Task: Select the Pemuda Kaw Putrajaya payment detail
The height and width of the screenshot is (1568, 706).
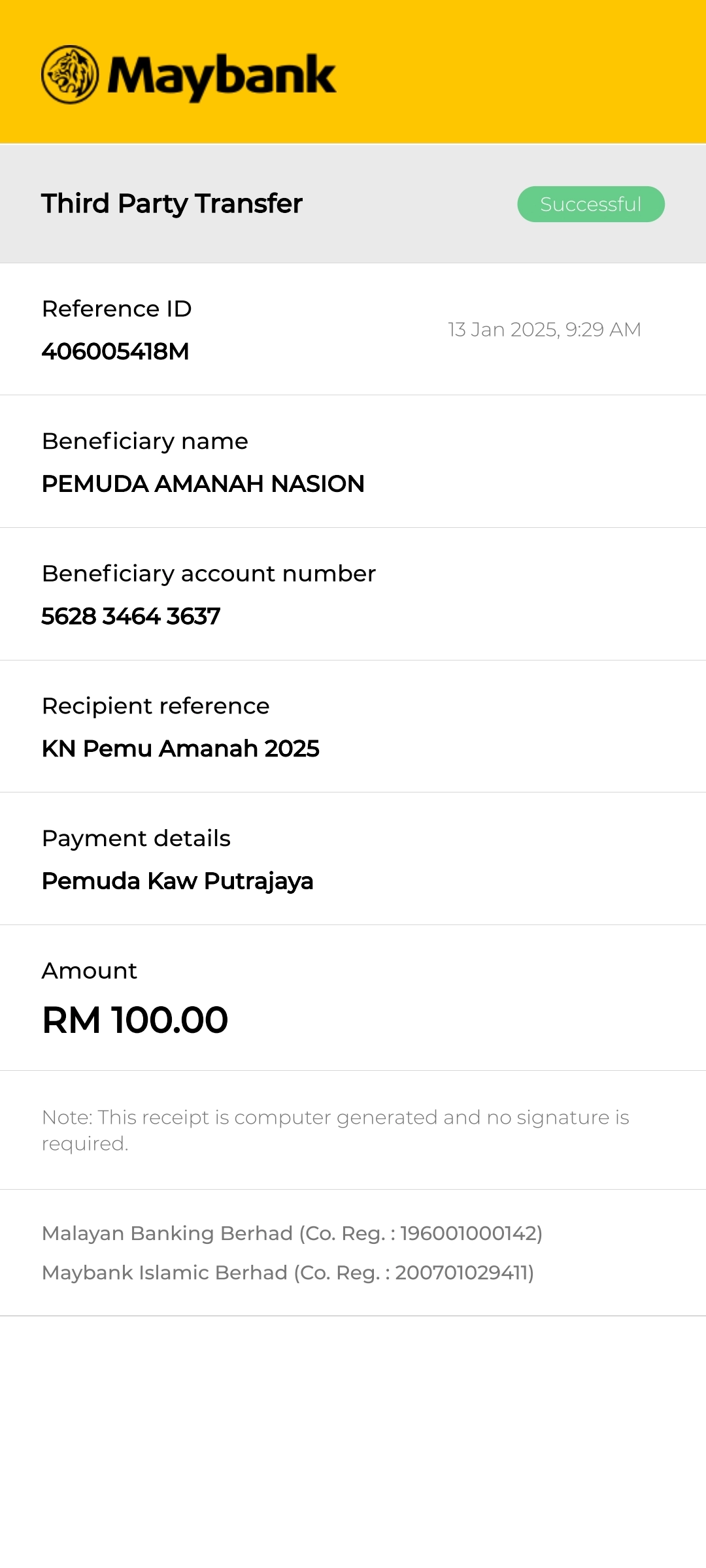Action: coord(177,881)
